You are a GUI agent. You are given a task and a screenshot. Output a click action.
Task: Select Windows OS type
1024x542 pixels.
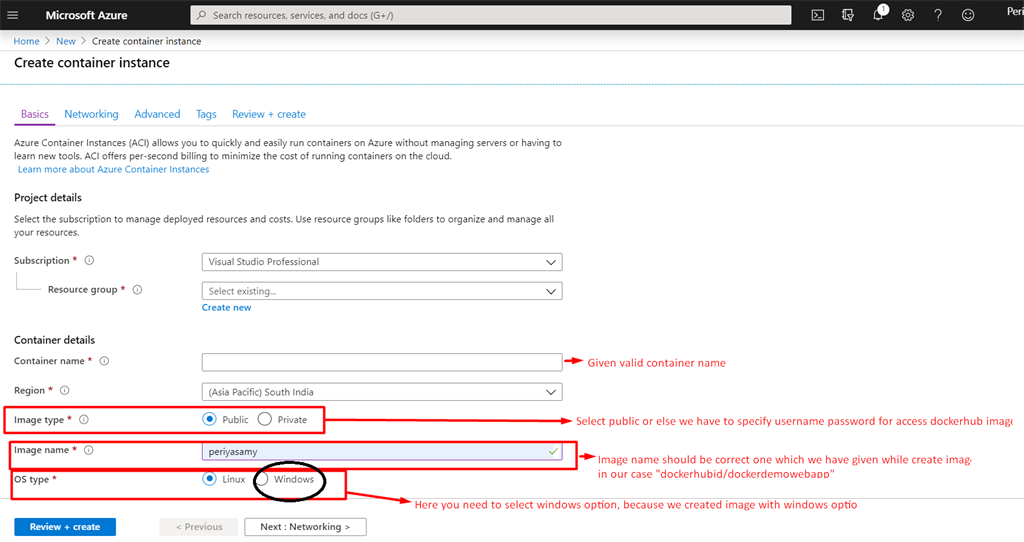pyautogui.click(x=263, y=479)
